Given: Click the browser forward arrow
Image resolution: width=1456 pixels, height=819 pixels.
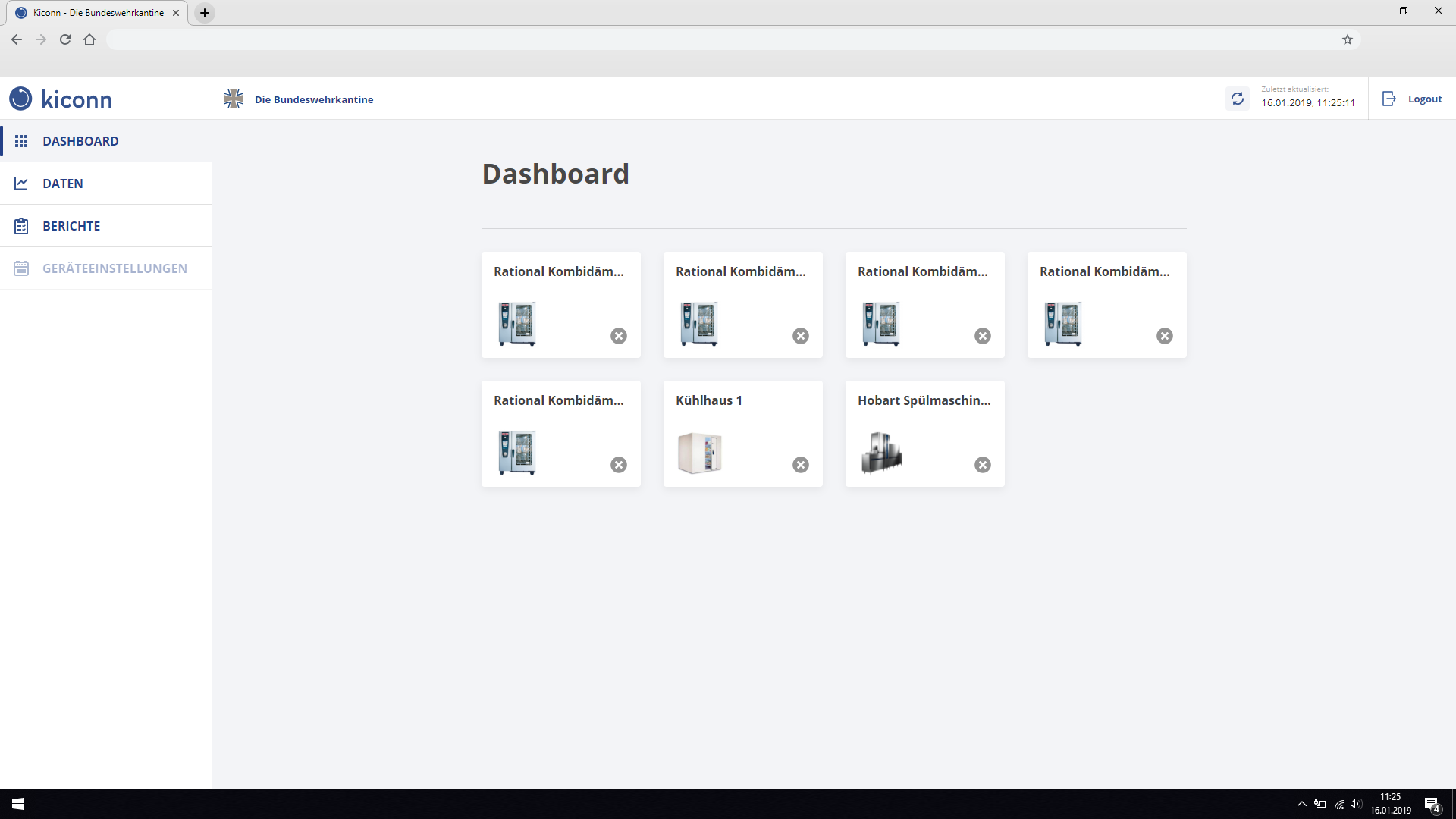Looking at the screenshot, I should click(x=41, y=39).
